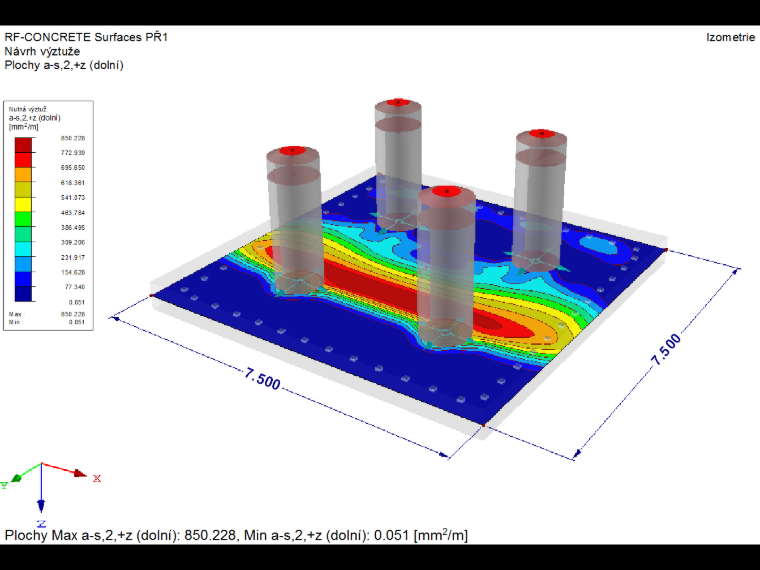Click the light blue legend swatch
The height and width of the screenshot is (570, 760).
[23, 265]
